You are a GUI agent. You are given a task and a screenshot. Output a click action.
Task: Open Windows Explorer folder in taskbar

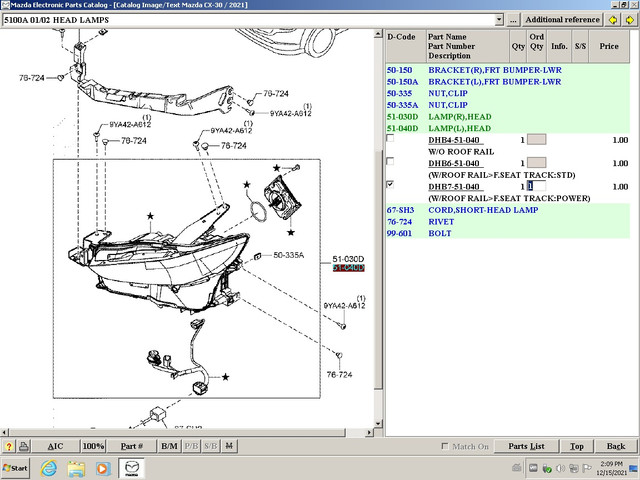pos(76,468)
